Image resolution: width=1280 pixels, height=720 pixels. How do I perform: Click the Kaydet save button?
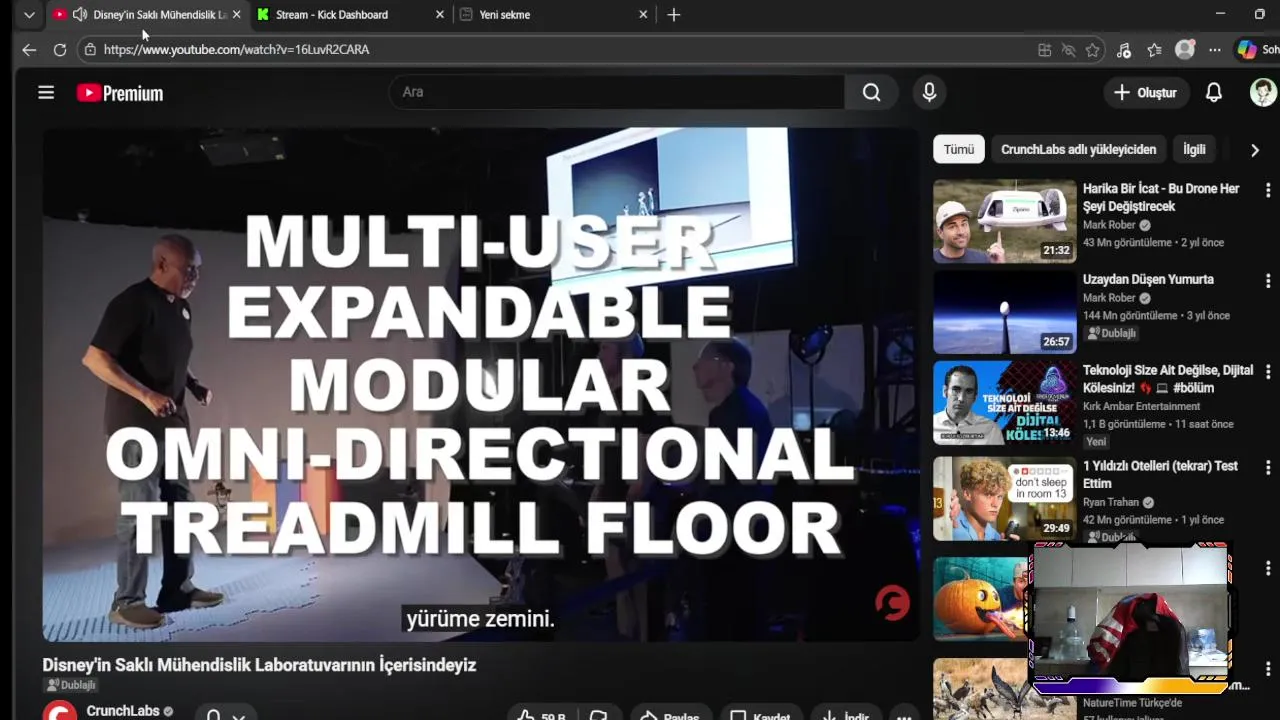pos(760,715)
